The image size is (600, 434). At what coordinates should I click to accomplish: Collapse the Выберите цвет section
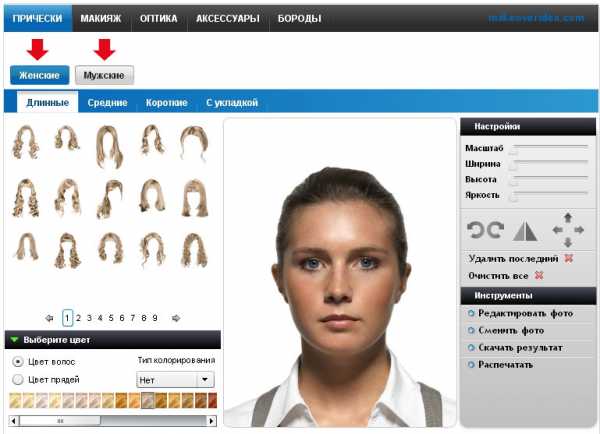coord(14,339)
